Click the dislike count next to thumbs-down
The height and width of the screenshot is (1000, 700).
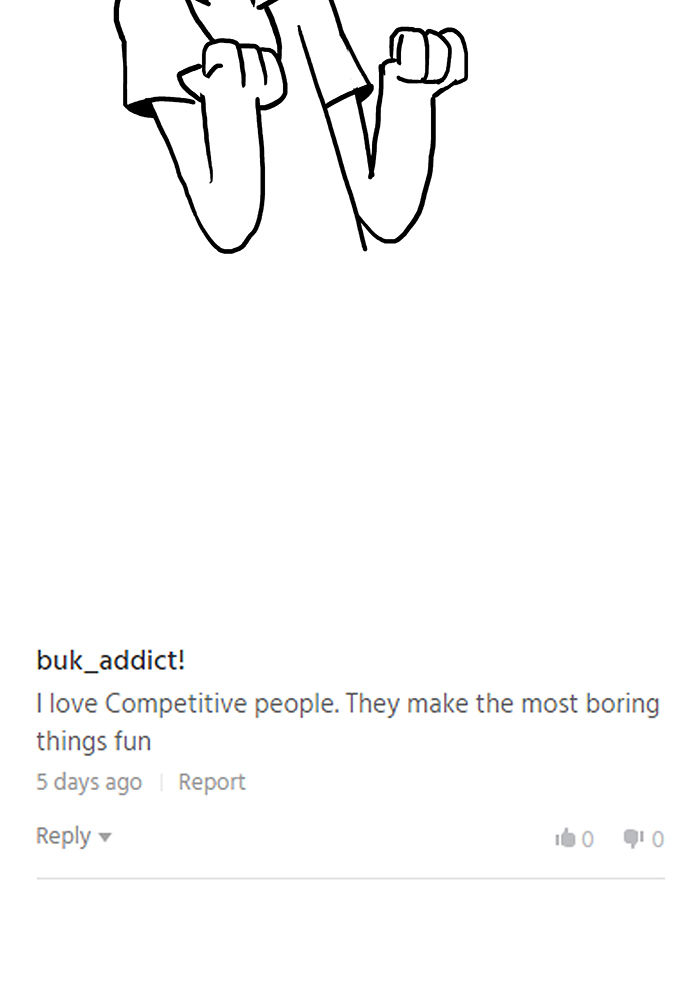[x=658, y=839]
